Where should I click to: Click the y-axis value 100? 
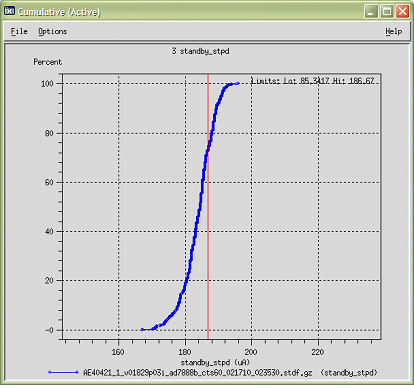point(47,84)
